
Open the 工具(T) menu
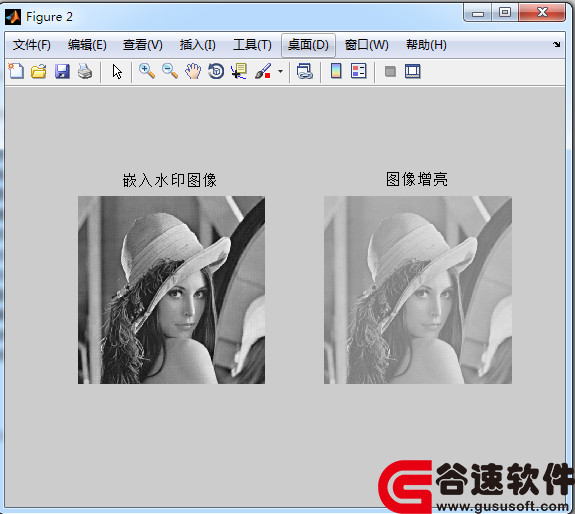click(252, 45)
